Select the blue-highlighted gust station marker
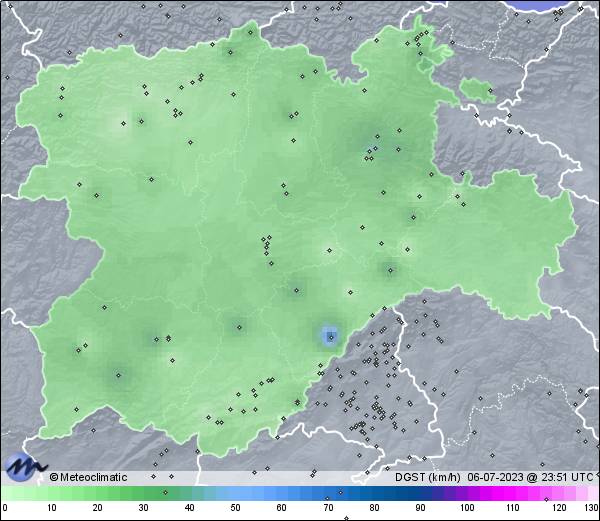Screen dimensions: 600x521 click(331, 337)
